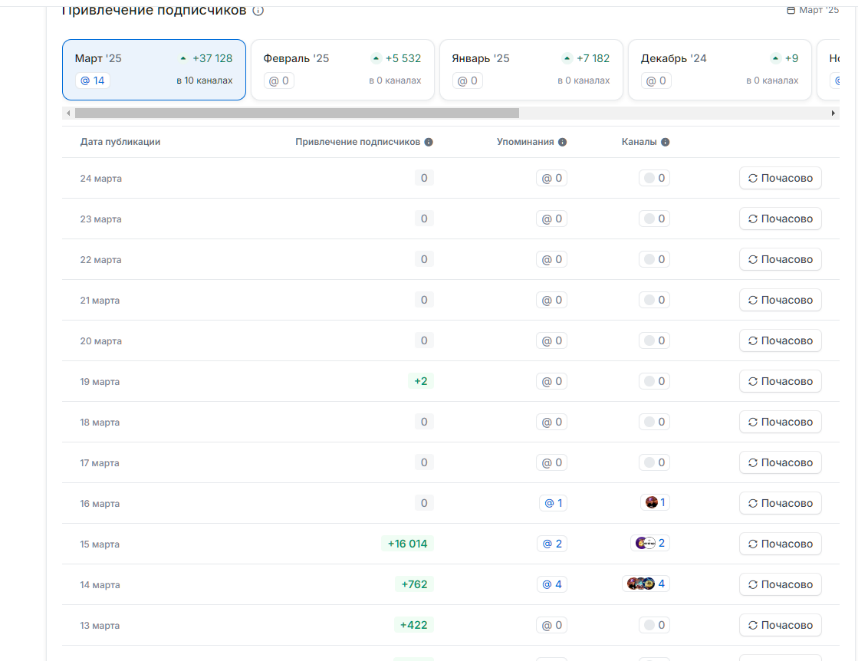Open the @ 2 mentions for 15 марта
Image resolution: width=858 pixels, height=661 pixels.
point(552,544)
